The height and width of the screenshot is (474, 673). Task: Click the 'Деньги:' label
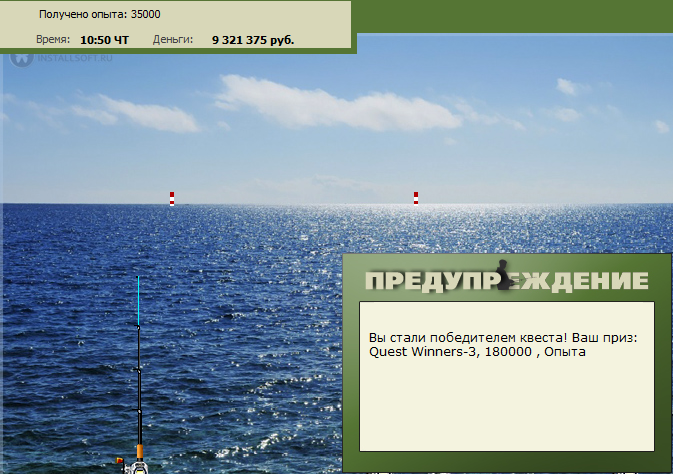[173, 40]
